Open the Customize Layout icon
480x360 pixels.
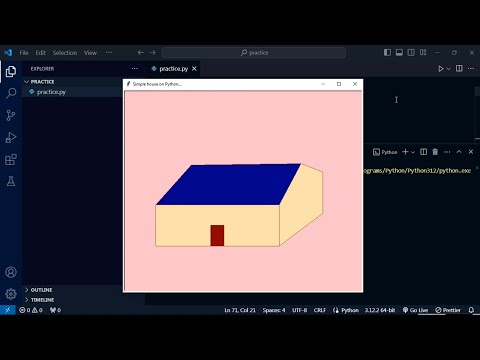[x=423, y=52]
